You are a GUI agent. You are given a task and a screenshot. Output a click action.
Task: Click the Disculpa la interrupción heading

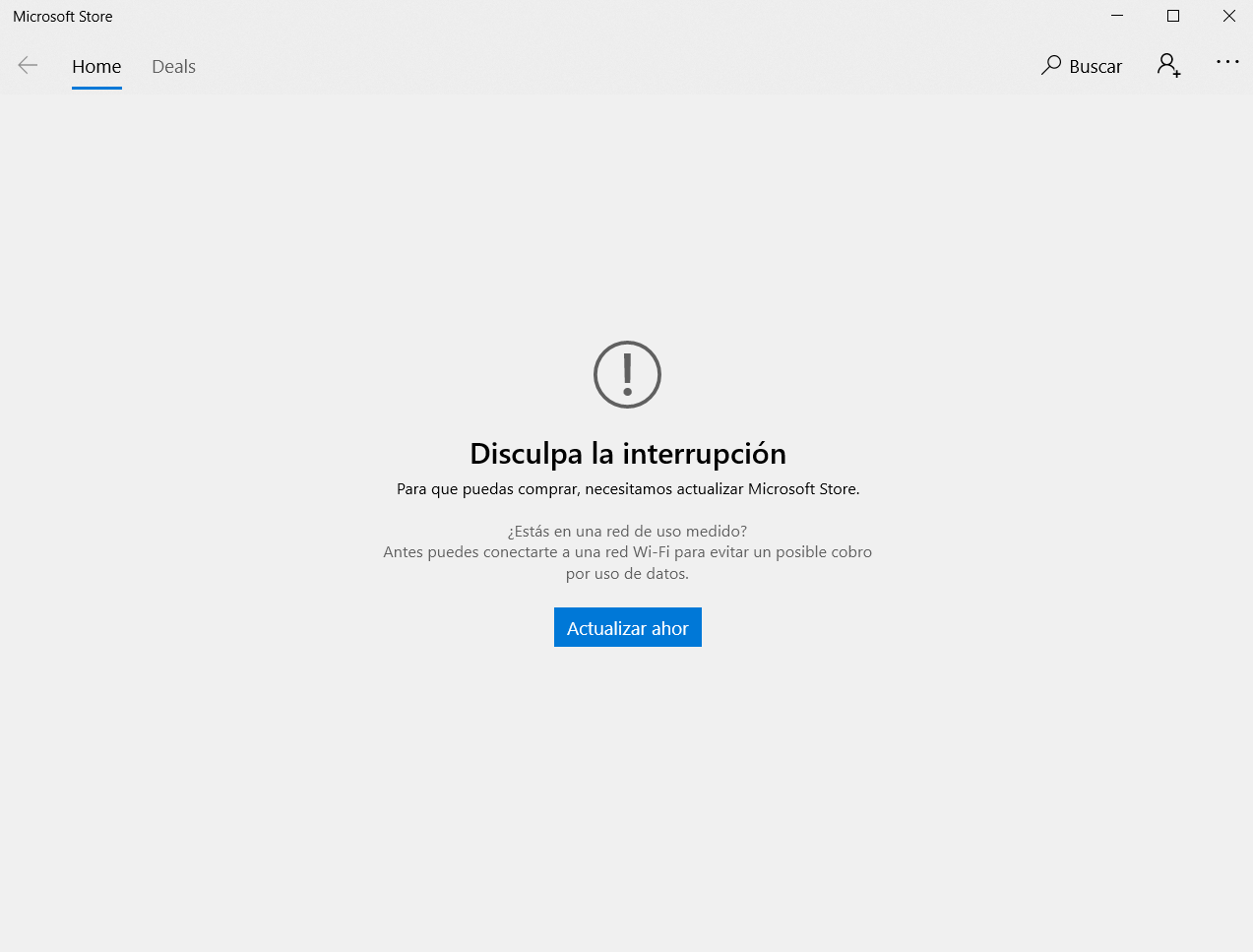(x=628, y=453)
